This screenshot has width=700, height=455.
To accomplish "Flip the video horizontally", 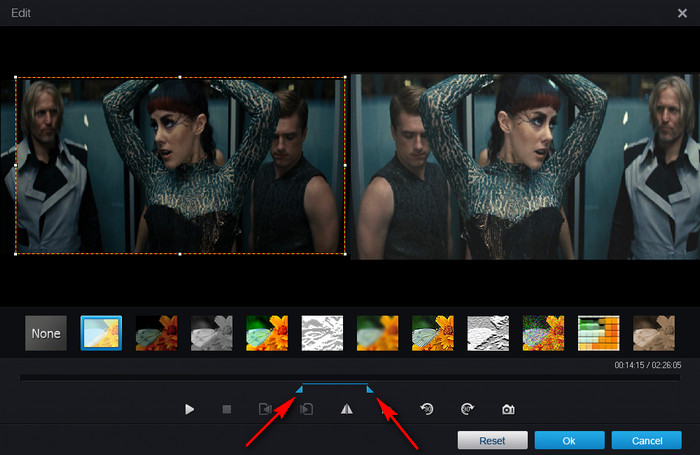I will point(347,409).
